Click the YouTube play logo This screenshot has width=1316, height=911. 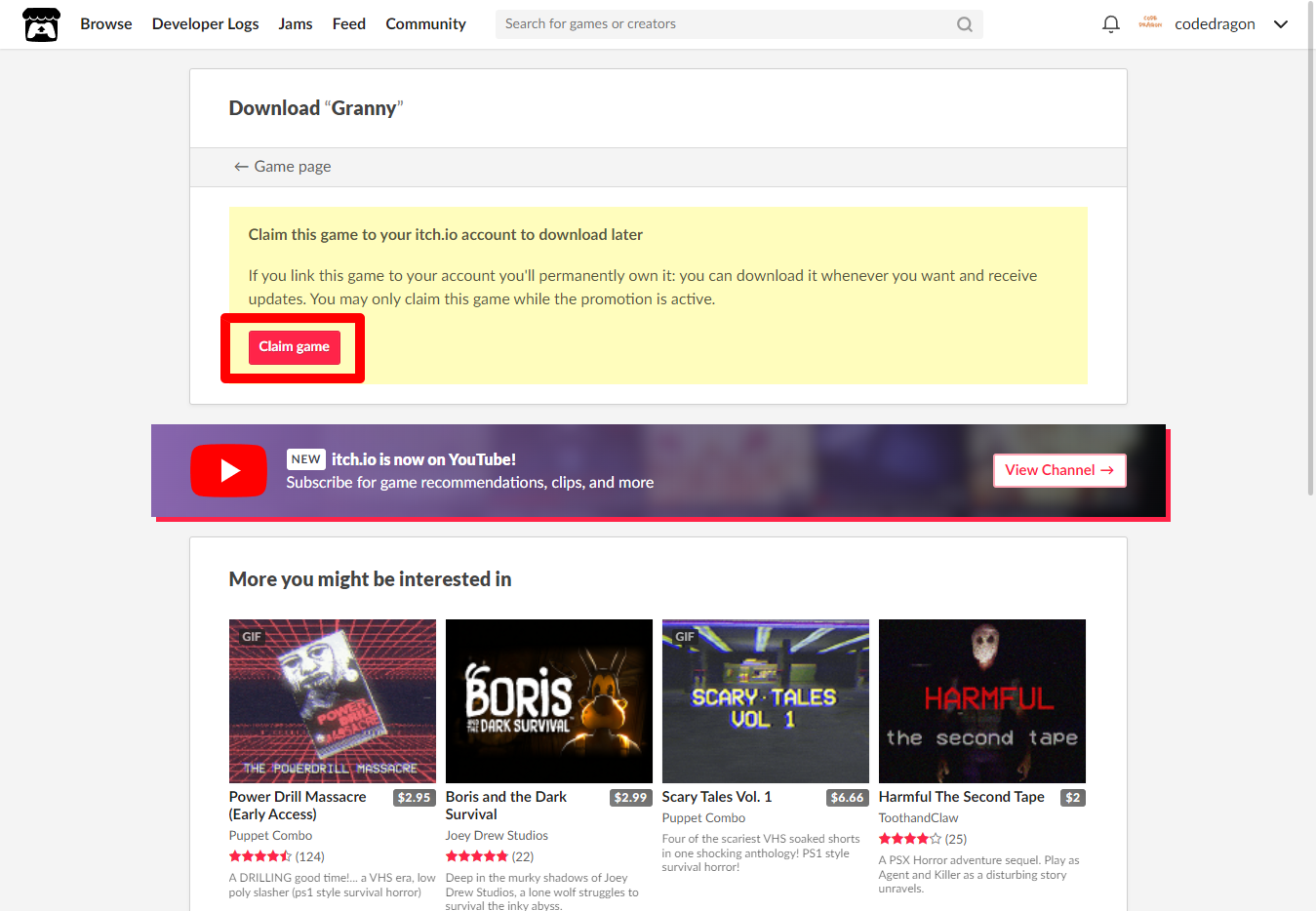[228, 470]
